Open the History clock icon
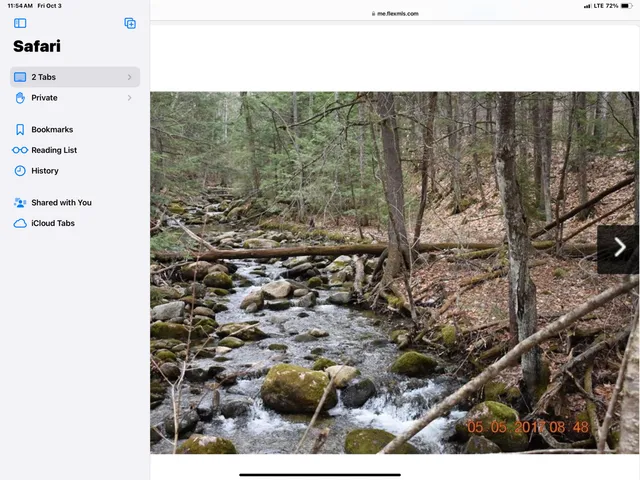640x480 pixels. (20, 171)
